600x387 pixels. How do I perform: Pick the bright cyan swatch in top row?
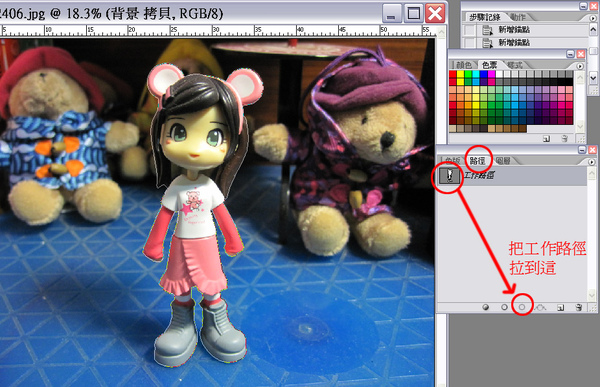pyautogui.click(x=476, y=74)
